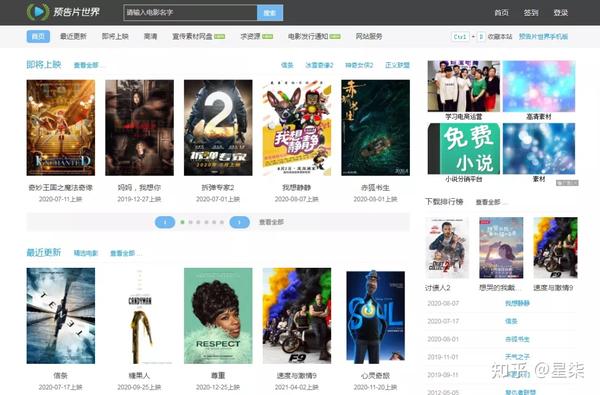Click the 糖果人 title text
Image resolution: width=600 pixels, height=395 pixels.
tap(139, 375)
